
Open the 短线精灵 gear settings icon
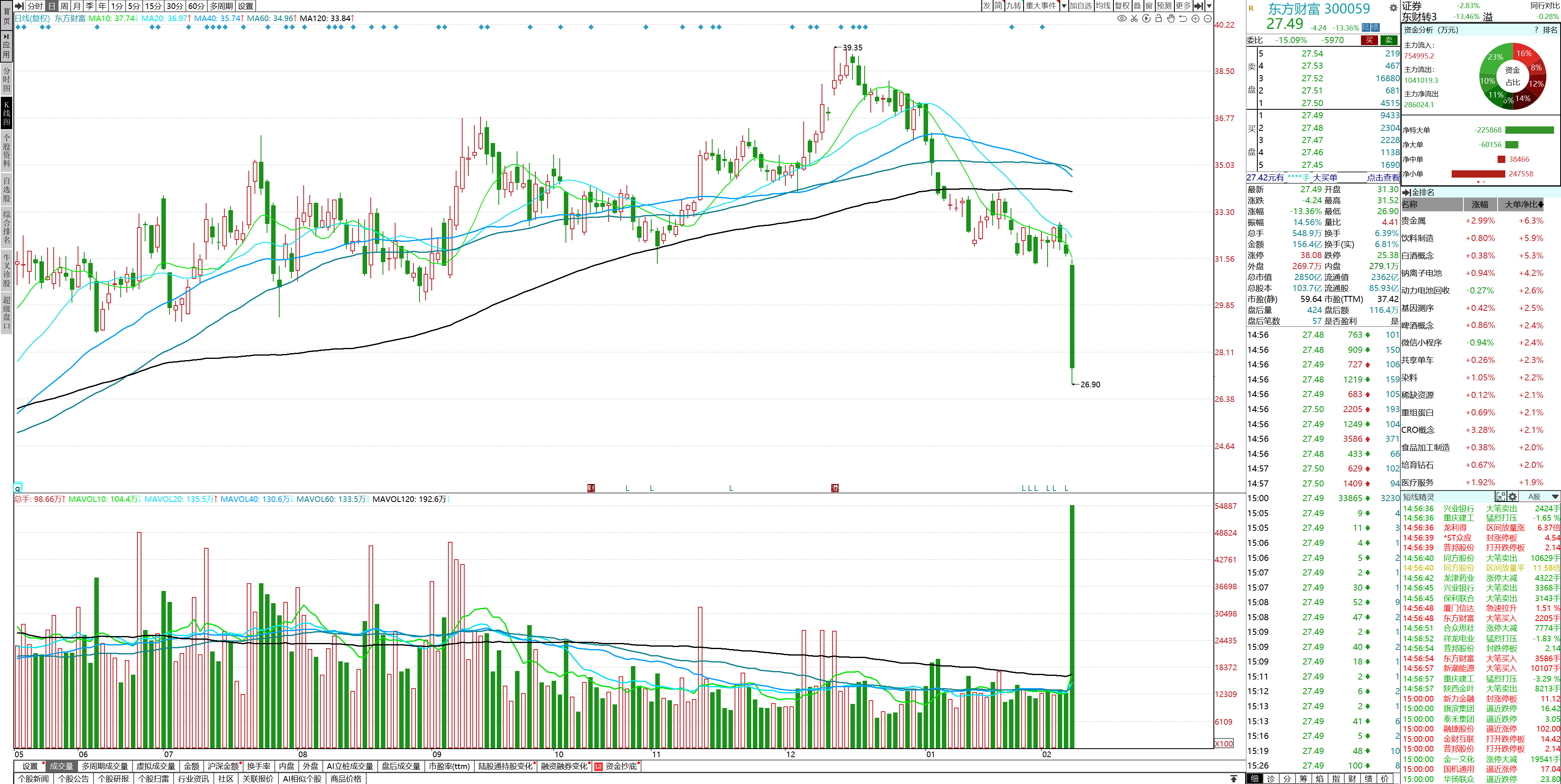tap(1513, 497)
